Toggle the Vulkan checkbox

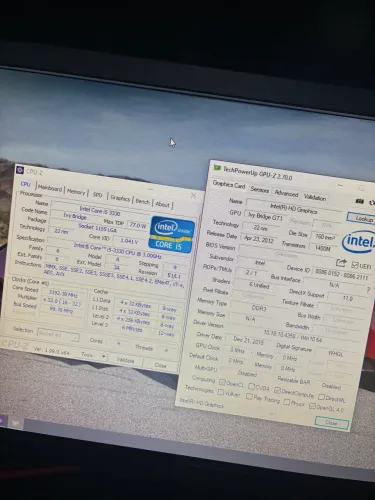click(x=220, y=392)
